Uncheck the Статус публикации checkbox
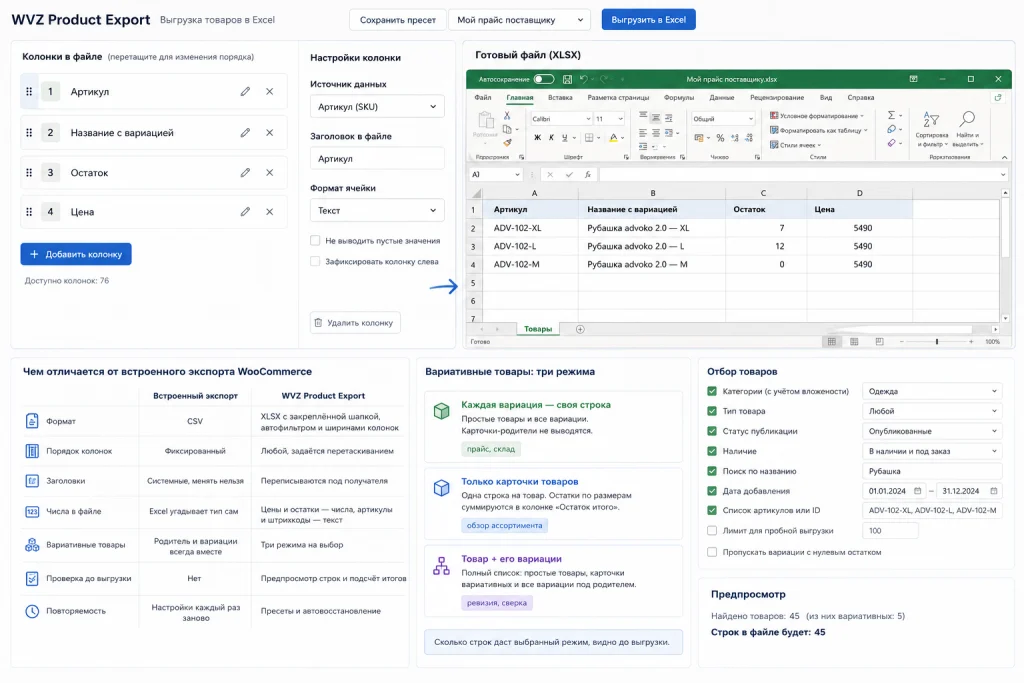Image resolution: width=1024 pixels, height=683 pixels. pos(712,431)
